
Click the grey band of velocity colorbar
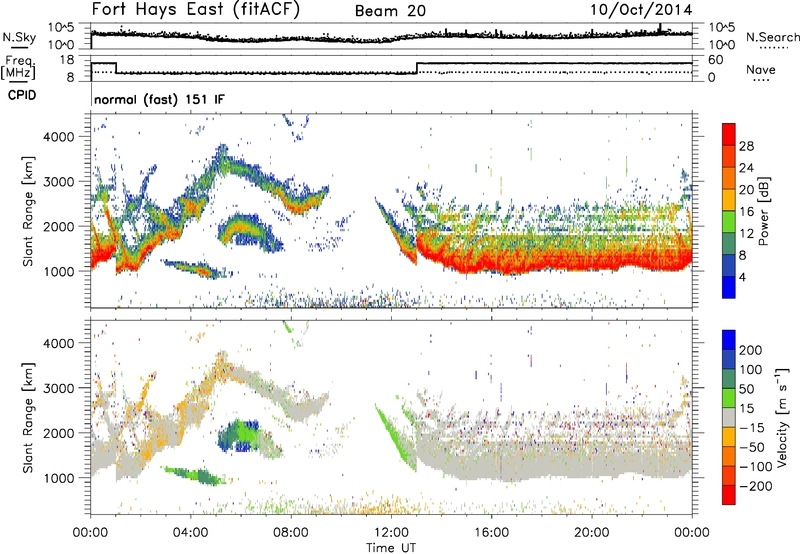pyautogui.click(x=729, y=417)
